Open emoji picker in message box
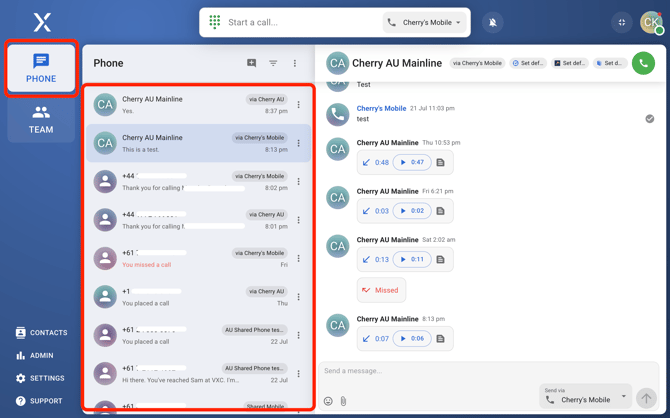Screen dimensions: 670x418 (x=328, y=401)
